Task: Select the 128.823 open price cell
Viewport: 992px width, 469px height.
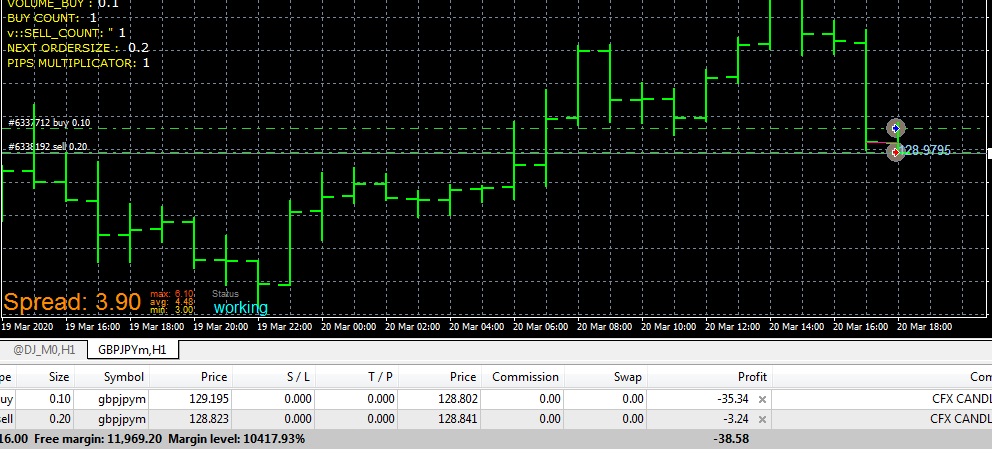Action: click(208, 420)
